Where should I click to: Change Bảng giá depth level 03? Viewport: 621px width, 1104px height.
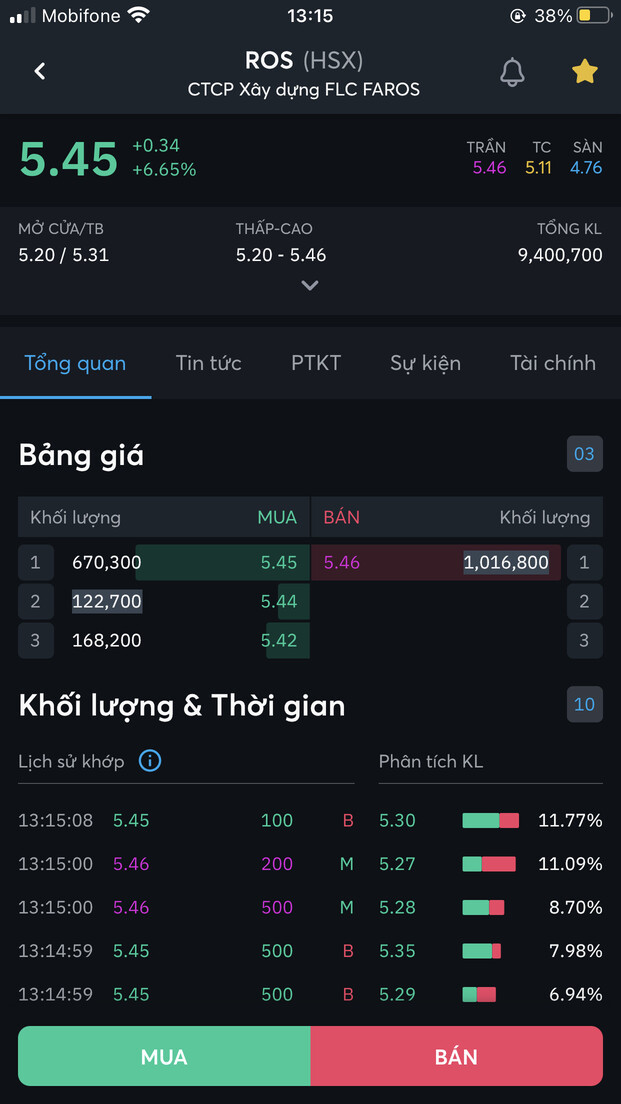click(584, 454)
